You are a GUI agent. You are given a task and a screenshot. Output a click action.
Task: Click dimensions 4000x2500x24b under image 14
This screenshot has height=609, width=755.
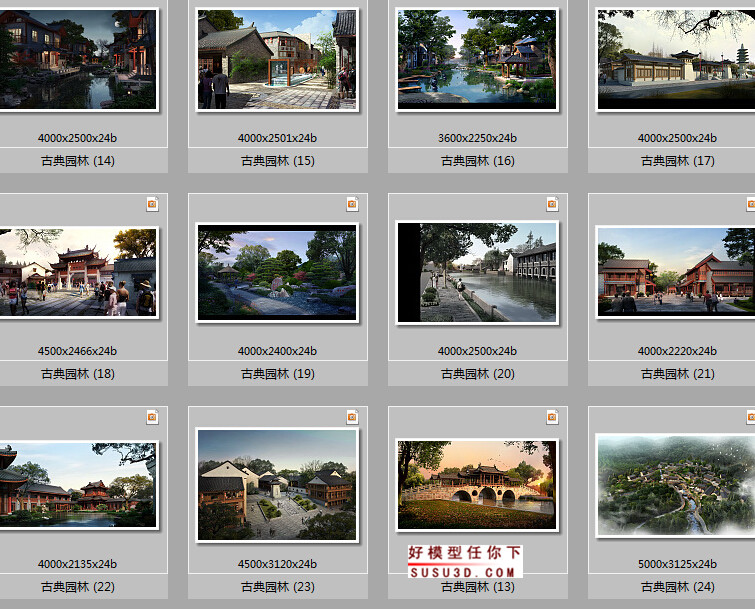(77, 138)
